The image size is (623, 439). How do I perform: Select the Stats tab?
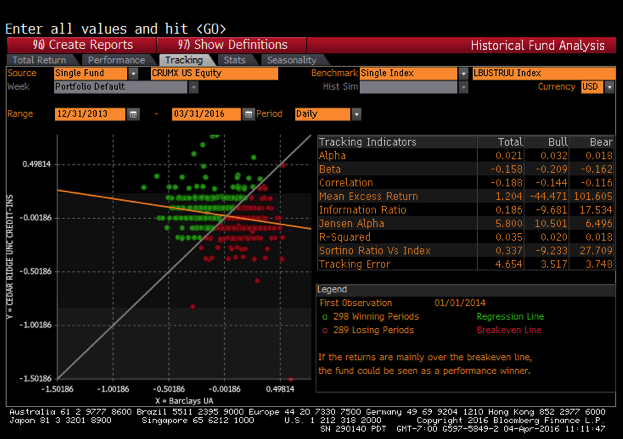point(235,60)
